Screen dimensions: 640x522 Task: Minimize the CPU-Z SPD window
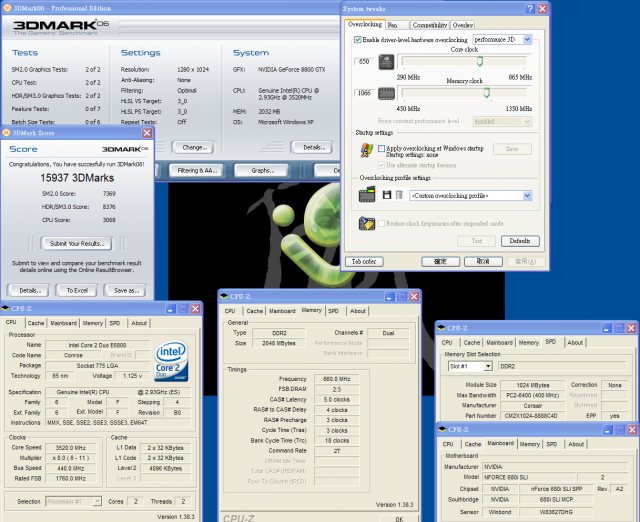(x=607, y=328)
